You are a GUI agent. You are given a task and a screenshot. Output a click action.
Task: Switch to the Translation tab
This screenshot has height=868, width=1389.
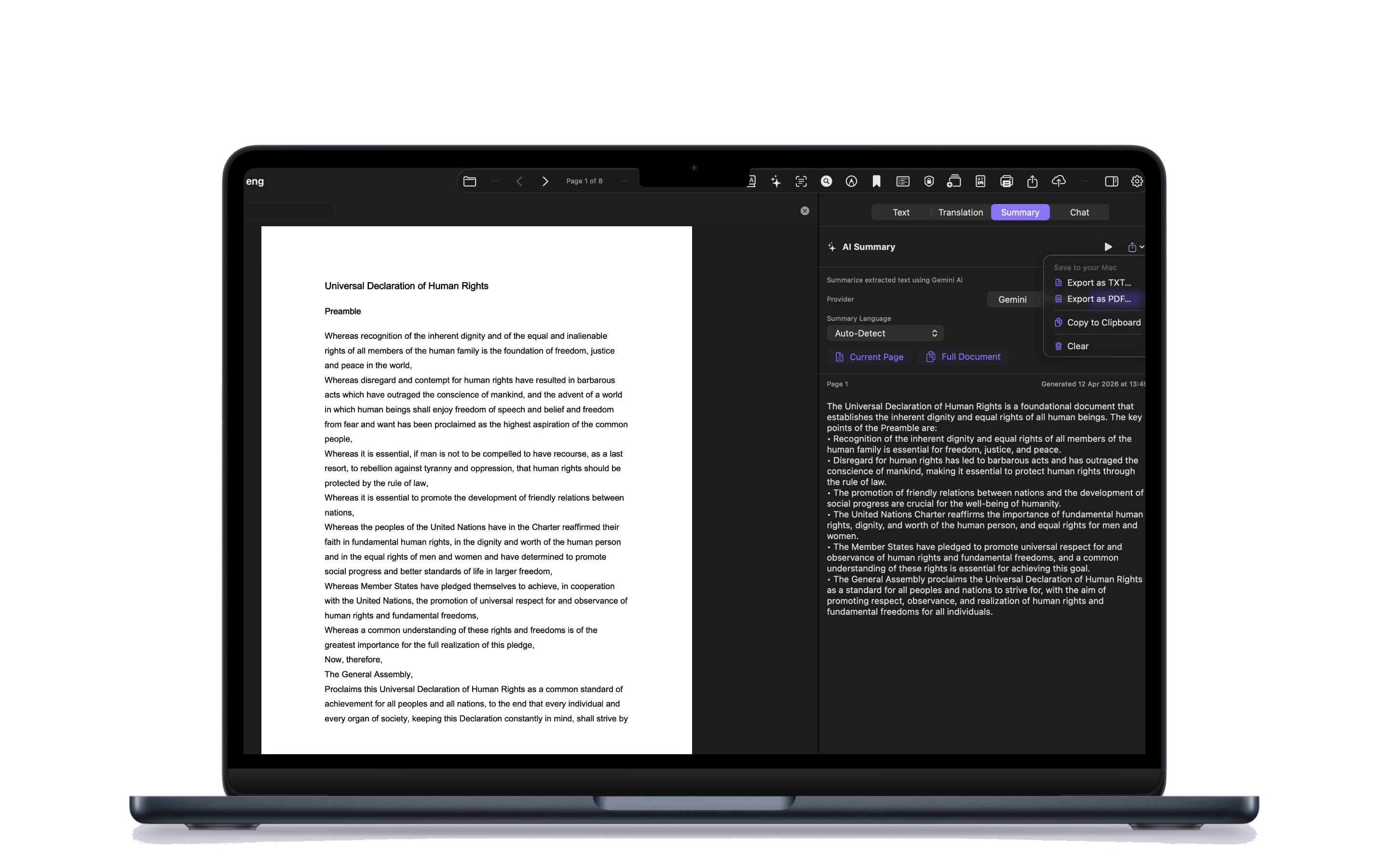[960, 212]
